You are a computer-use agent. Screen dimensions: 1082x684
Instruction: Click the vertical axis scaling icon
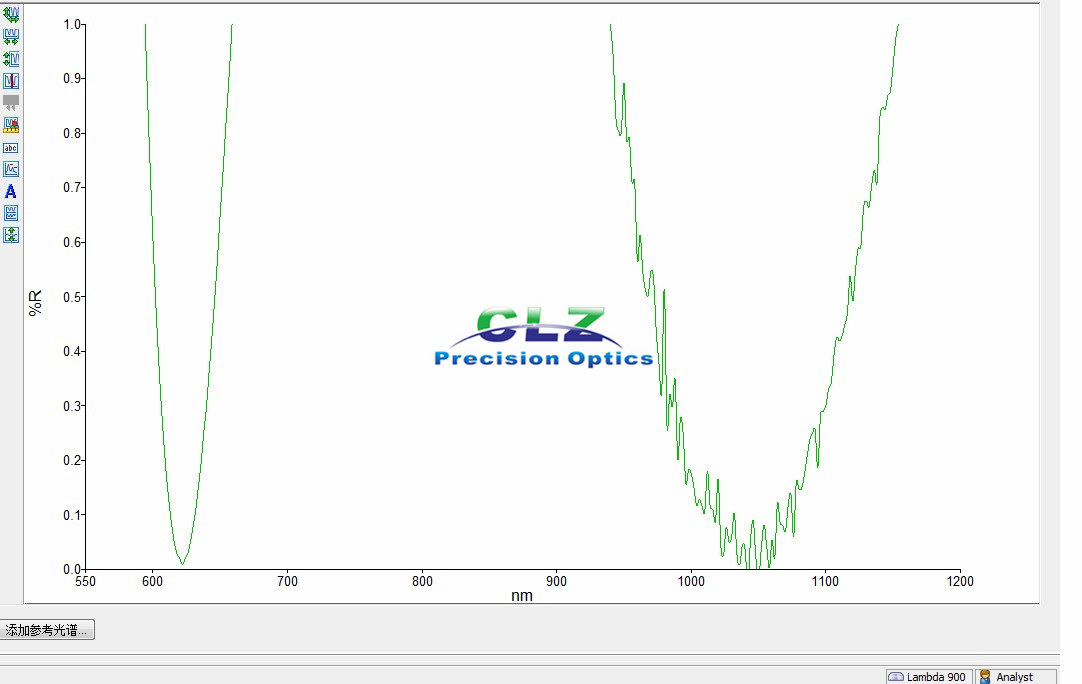(x=10, y=58)
